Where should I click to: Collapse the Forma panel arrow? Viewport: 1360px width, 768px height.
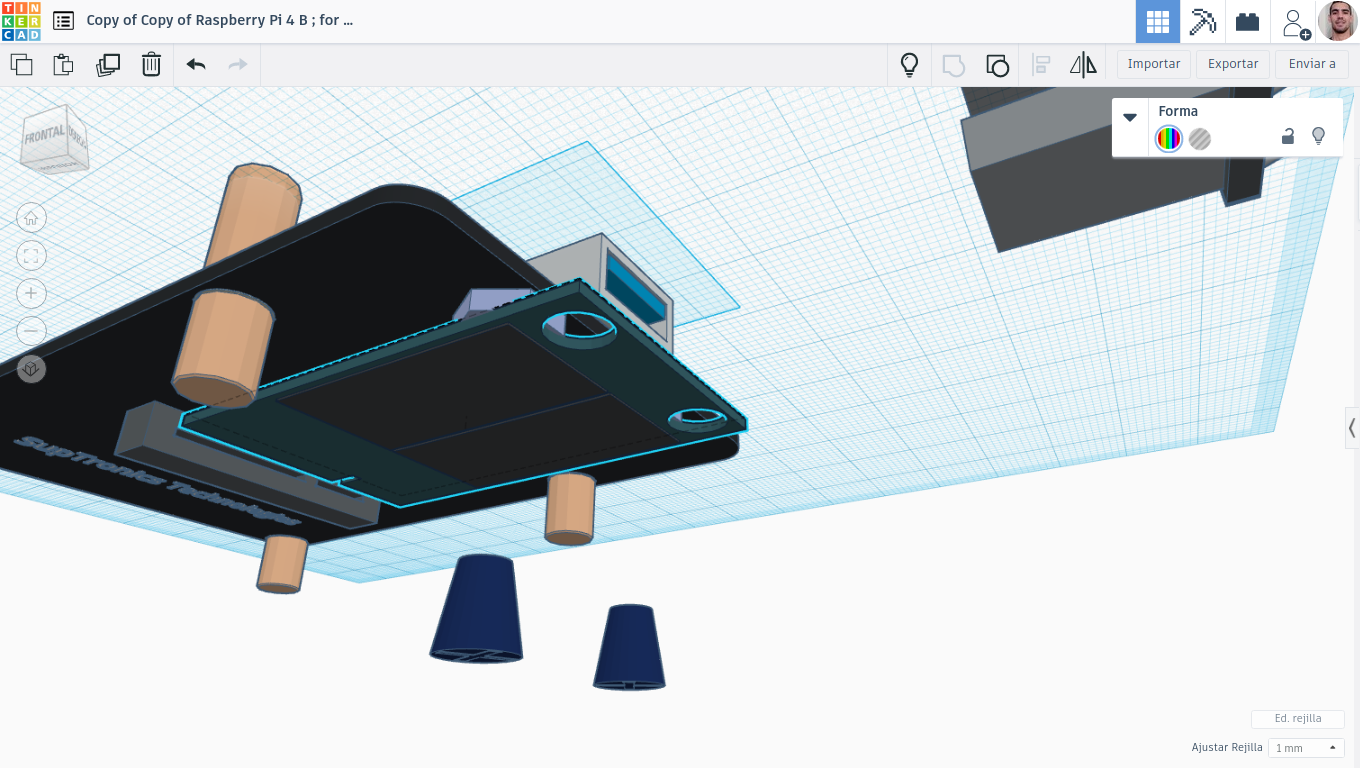1130,117
